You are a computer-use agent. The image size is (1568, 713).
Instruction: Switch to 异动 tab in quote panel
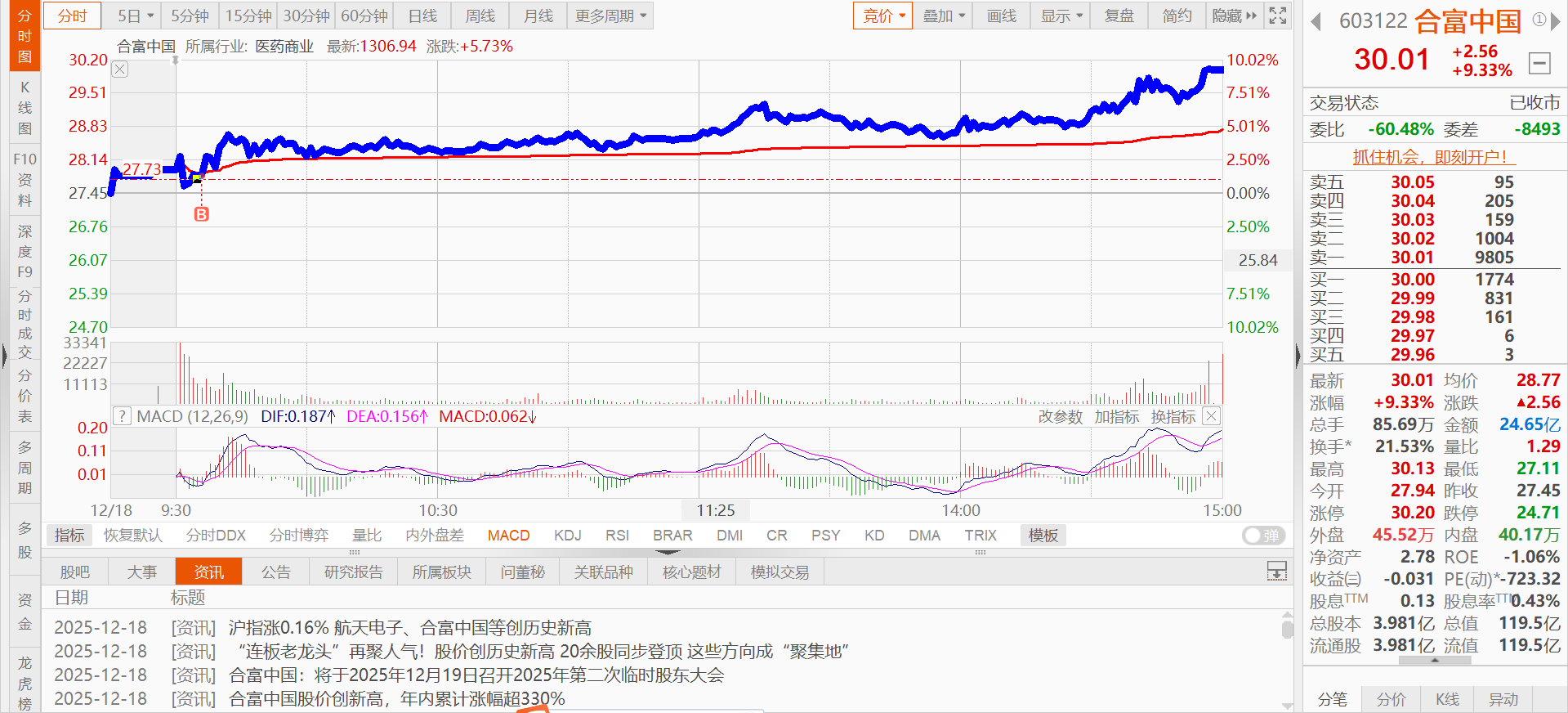point(1503,699)
